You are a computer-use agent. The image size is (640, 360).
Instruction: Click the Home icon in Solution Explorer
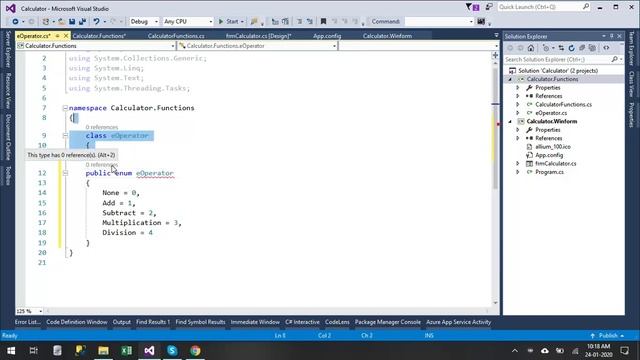(531, 48)
